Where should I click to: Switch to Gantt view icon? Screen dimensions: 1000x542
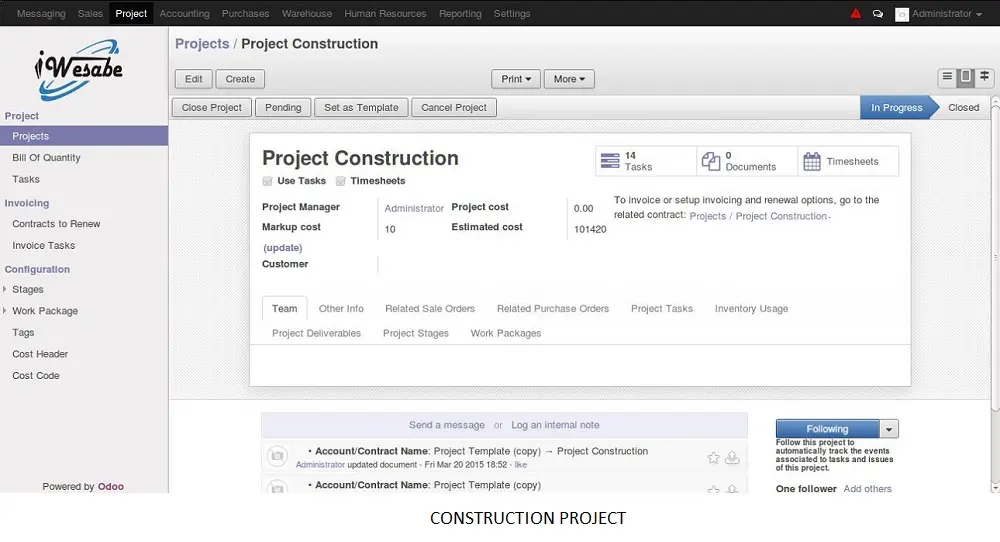point(984,78)
